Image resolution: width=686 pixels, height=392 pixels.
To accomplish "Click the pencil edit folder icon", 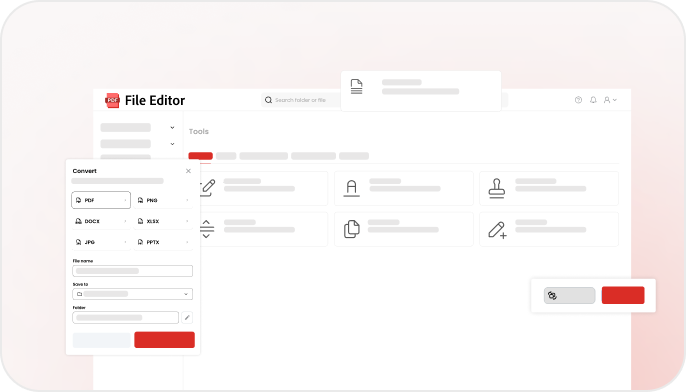I will [x=187, y=318].
